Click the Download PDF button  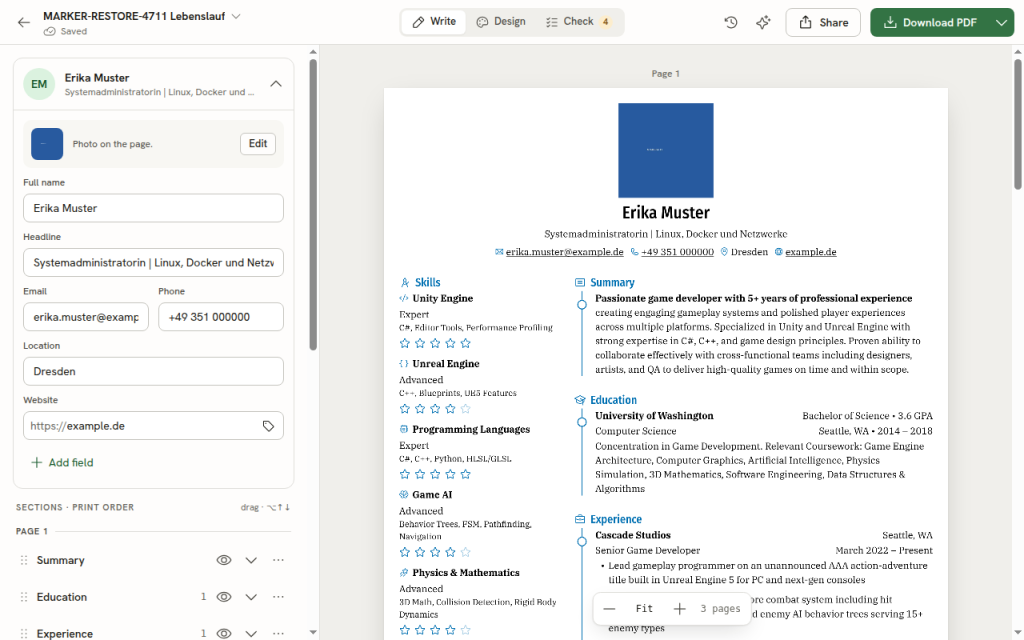931,22
